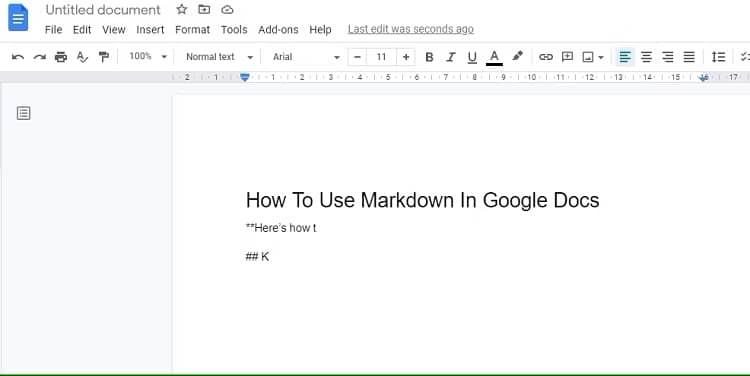Add a comment
The image size is (750, 376).
(567, 57)
